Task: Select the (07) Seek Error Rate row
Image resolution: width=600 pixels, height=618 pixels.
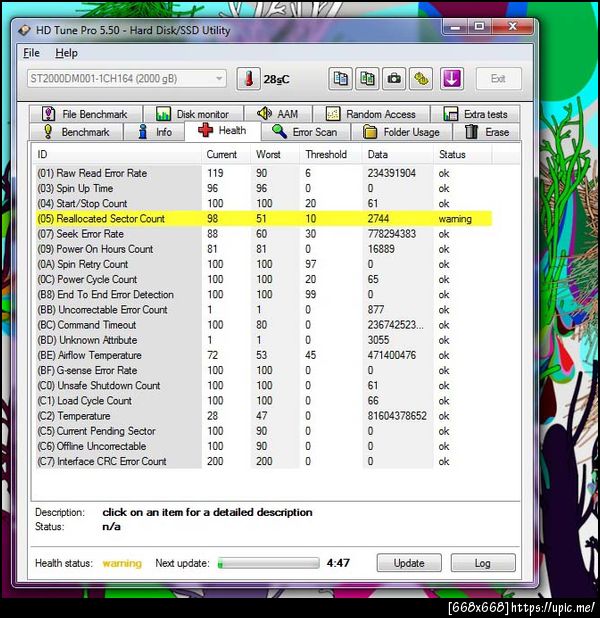Action: (x=263, y=234)
